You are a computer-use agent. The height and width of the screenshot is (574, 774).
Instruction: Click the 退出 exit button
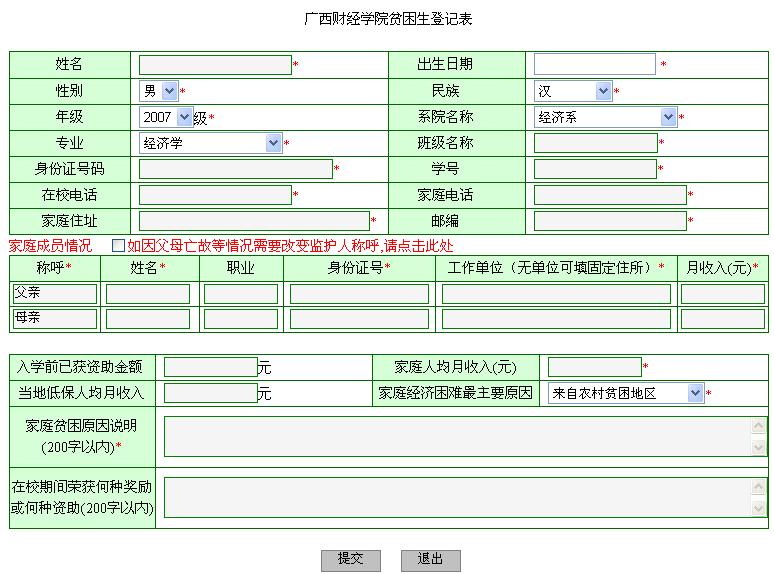pyautogui.click(x=430, y=560)
